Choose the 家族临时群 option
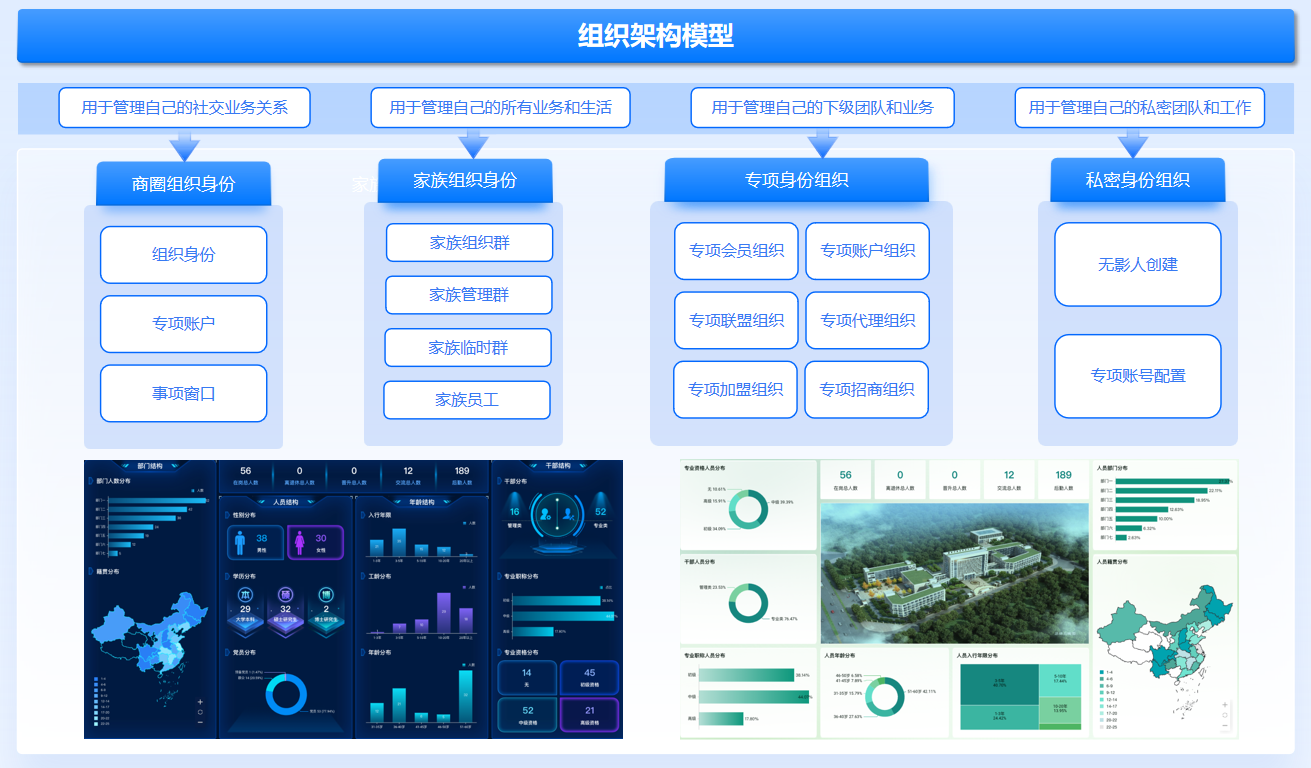The width and height of the screenshot is (1311, 768). pos(468,348)
